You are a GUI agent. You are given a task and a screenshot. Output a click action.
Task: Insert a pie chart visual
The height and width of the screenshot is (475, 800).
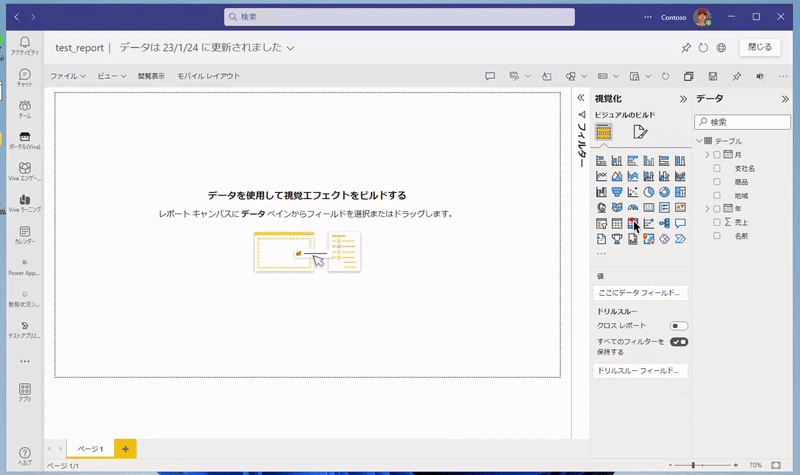click(648, 192)
